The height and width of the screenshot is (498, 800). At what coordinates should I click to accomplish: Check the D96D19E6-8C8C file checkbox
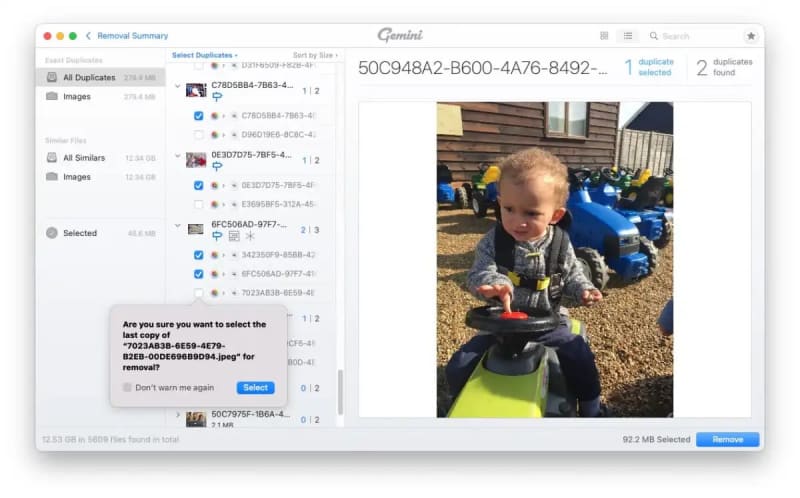click(198, 135)
